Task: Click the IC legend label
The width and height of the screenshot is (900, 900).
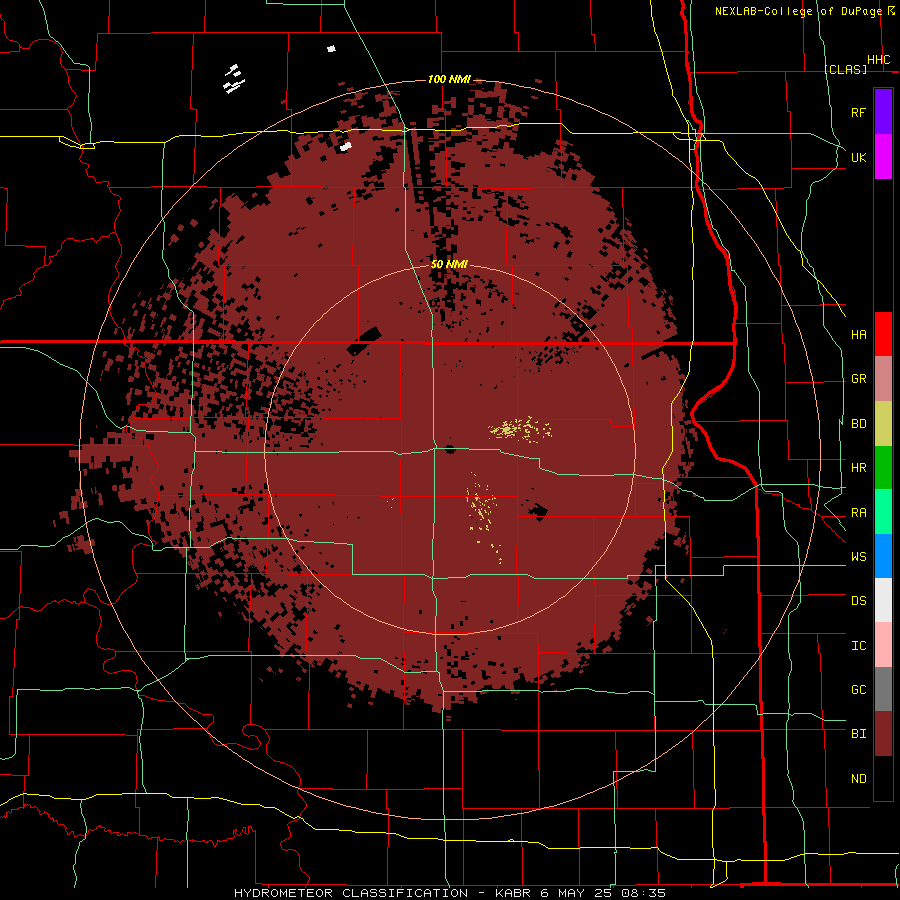Action: pyautogui.click(x=858, y=646)
